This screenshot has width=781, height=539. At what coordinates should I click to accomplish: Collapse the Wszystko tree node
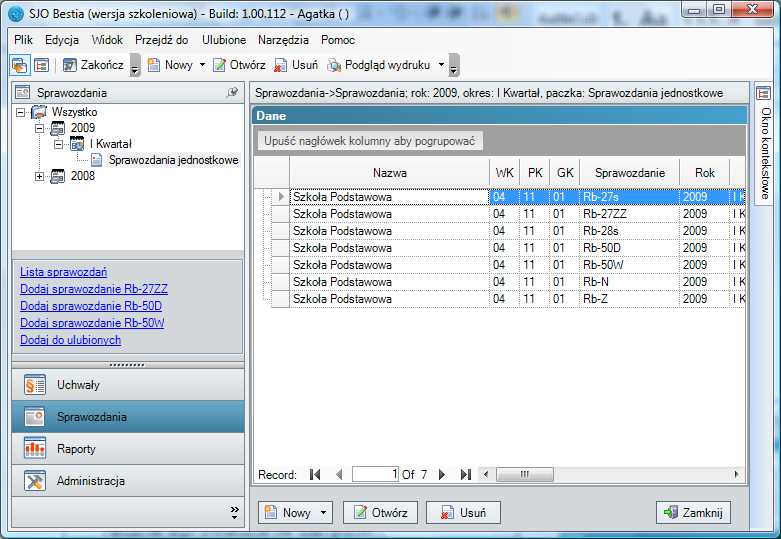tap(20, 113)
